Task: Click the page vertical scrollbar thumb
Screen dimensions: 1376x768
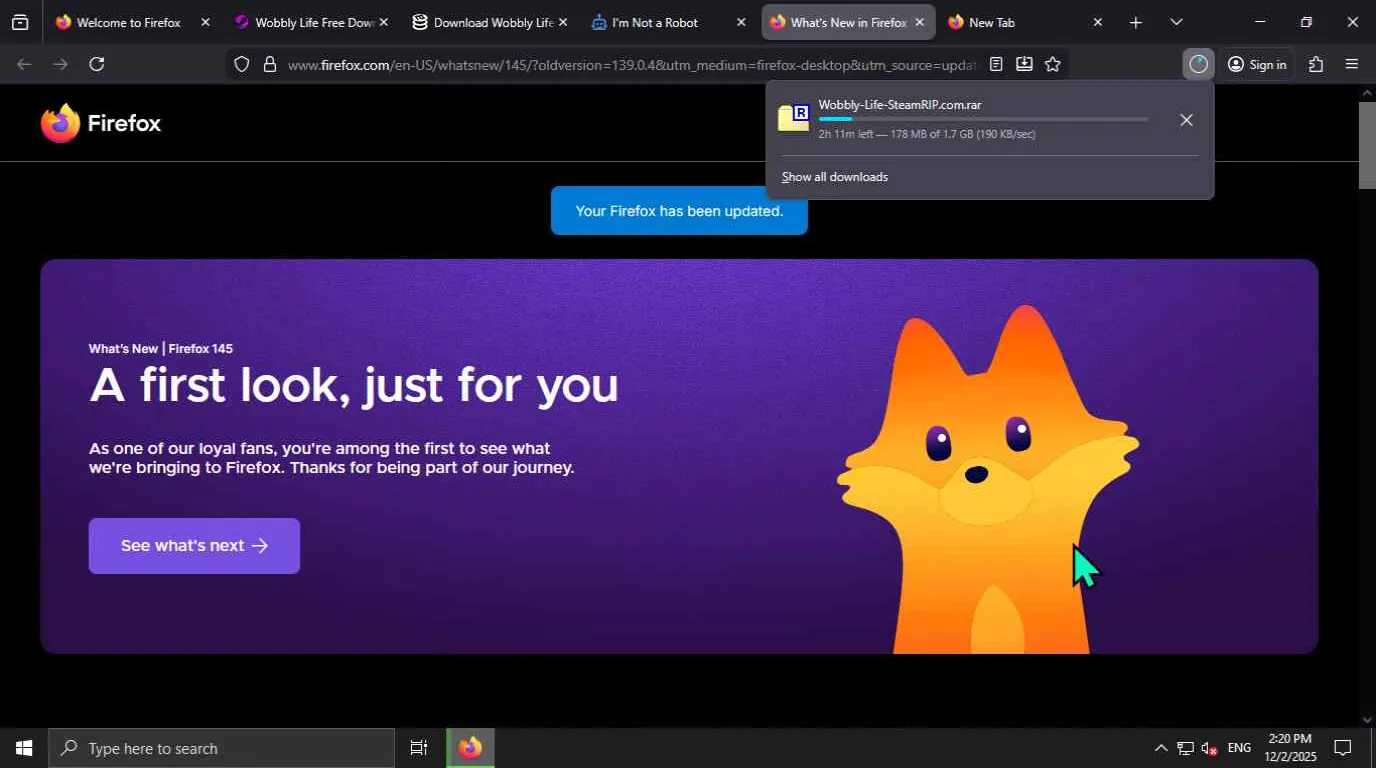Action: (1367, 145)
